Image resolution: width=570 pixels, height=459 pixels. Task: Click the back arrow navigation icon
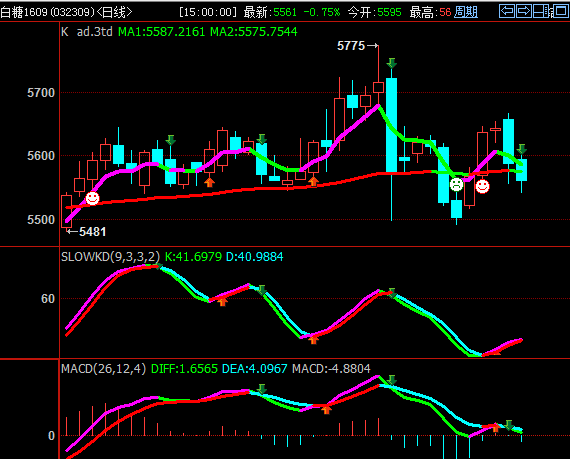click(507, 11)
